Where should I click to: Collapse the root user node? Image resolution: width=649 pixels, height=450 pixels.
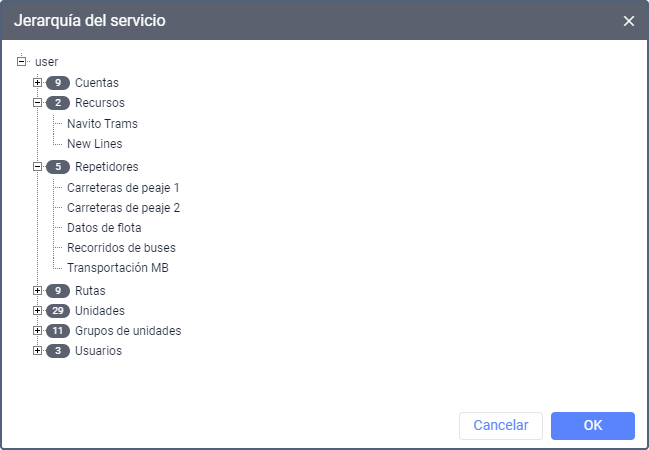(x=21, y=61)
